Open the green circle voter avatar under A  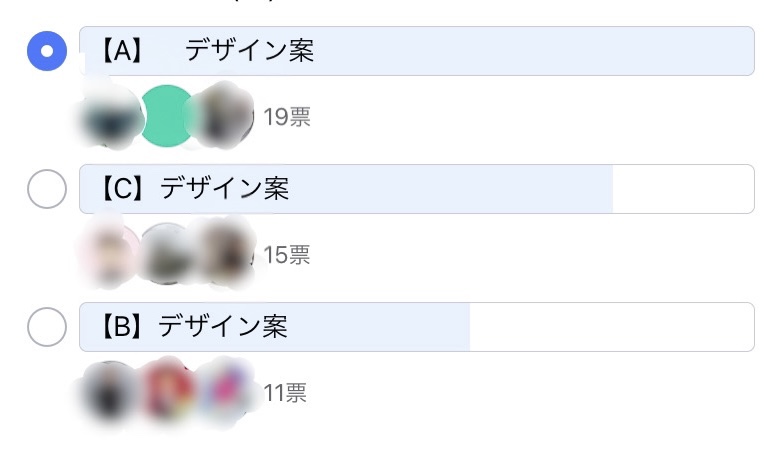point(167,116)
